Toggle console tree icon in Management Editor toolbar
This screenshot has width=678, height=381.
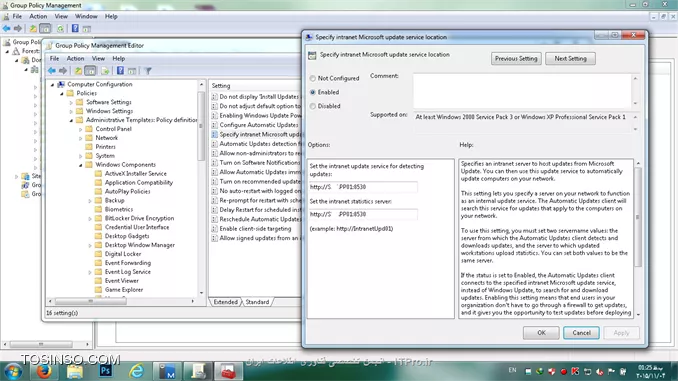pyautogui.click(x=90, y=70)
